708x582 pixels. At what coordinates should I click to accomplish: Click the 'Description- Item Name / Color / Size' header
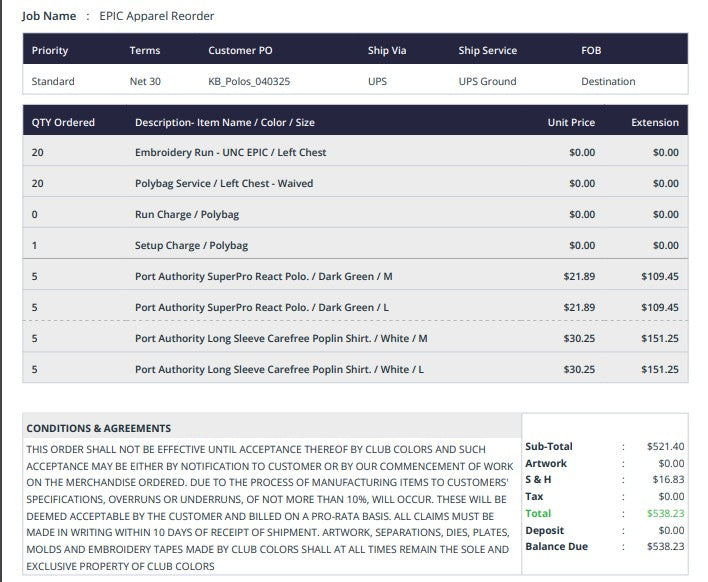(x=225, y=122)
